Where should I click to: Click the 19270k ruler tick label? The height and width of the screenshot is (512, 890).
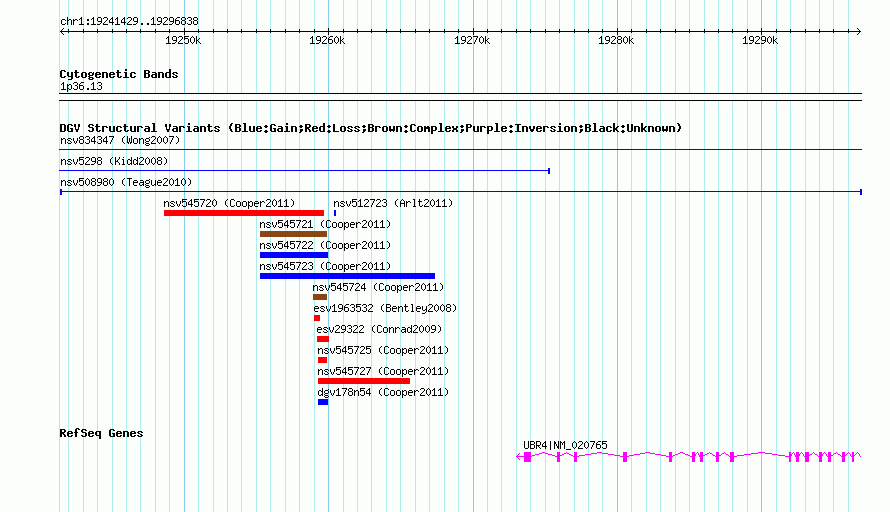(472, 41)
